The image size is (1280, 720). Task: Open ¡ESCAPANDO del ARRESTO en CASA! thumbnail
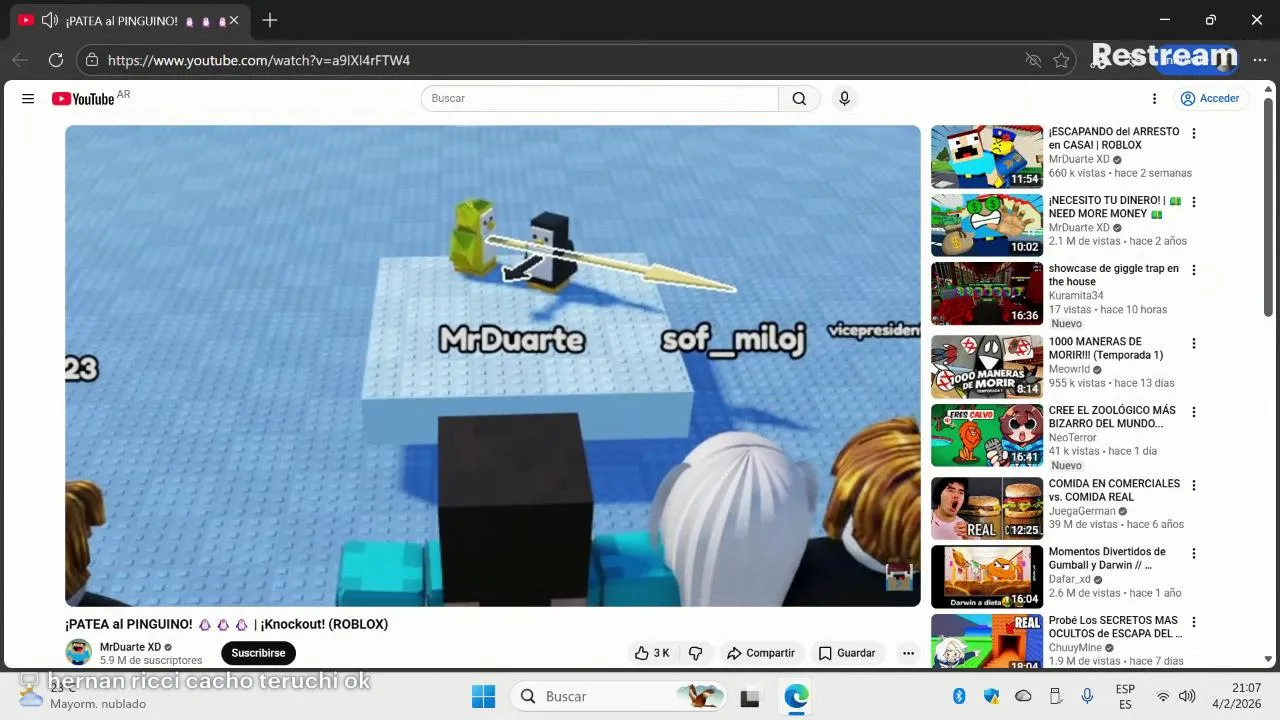[x=987, y=157]
